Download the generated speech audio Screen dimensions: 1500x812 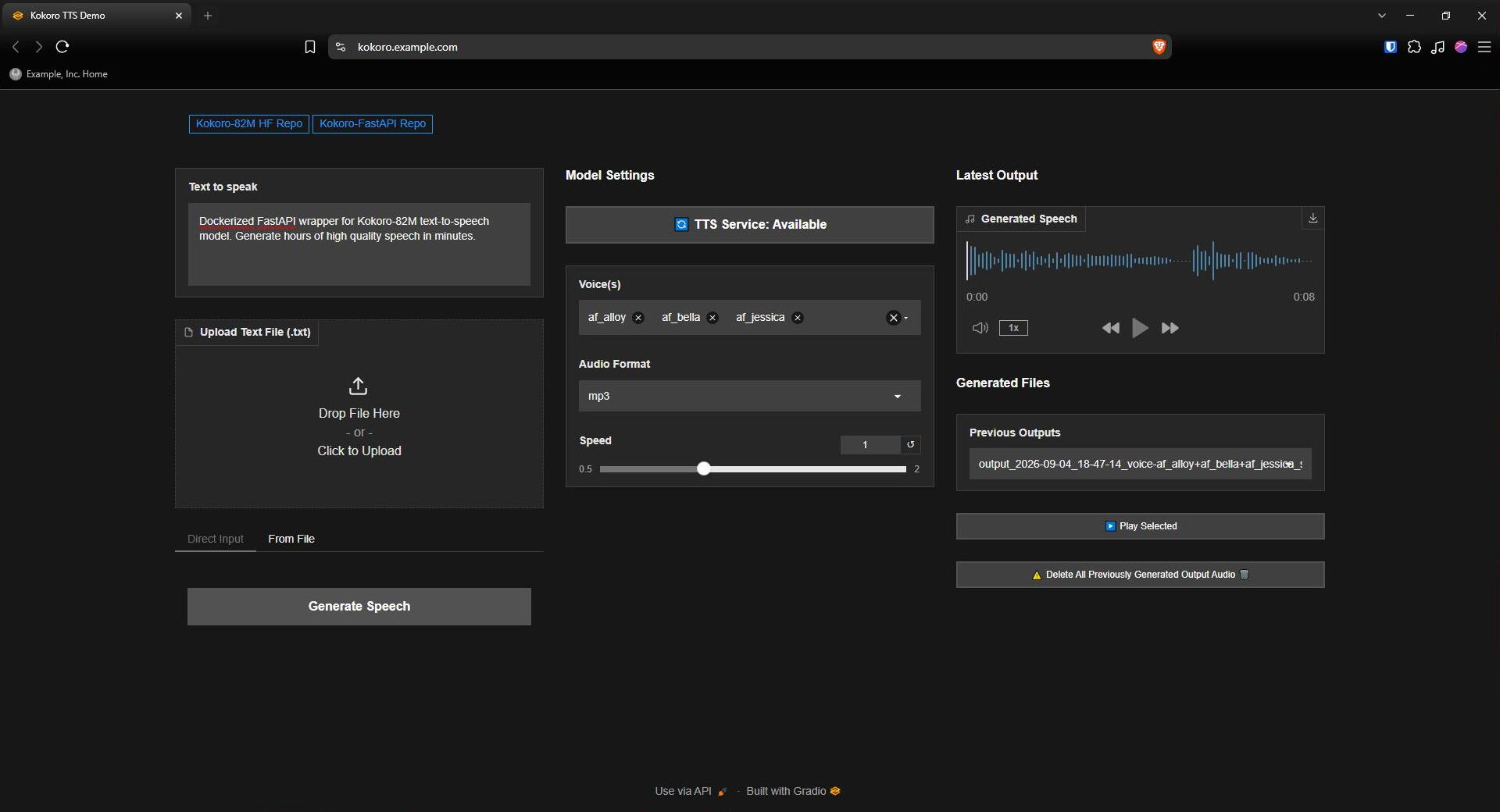tap(1312, 219)
